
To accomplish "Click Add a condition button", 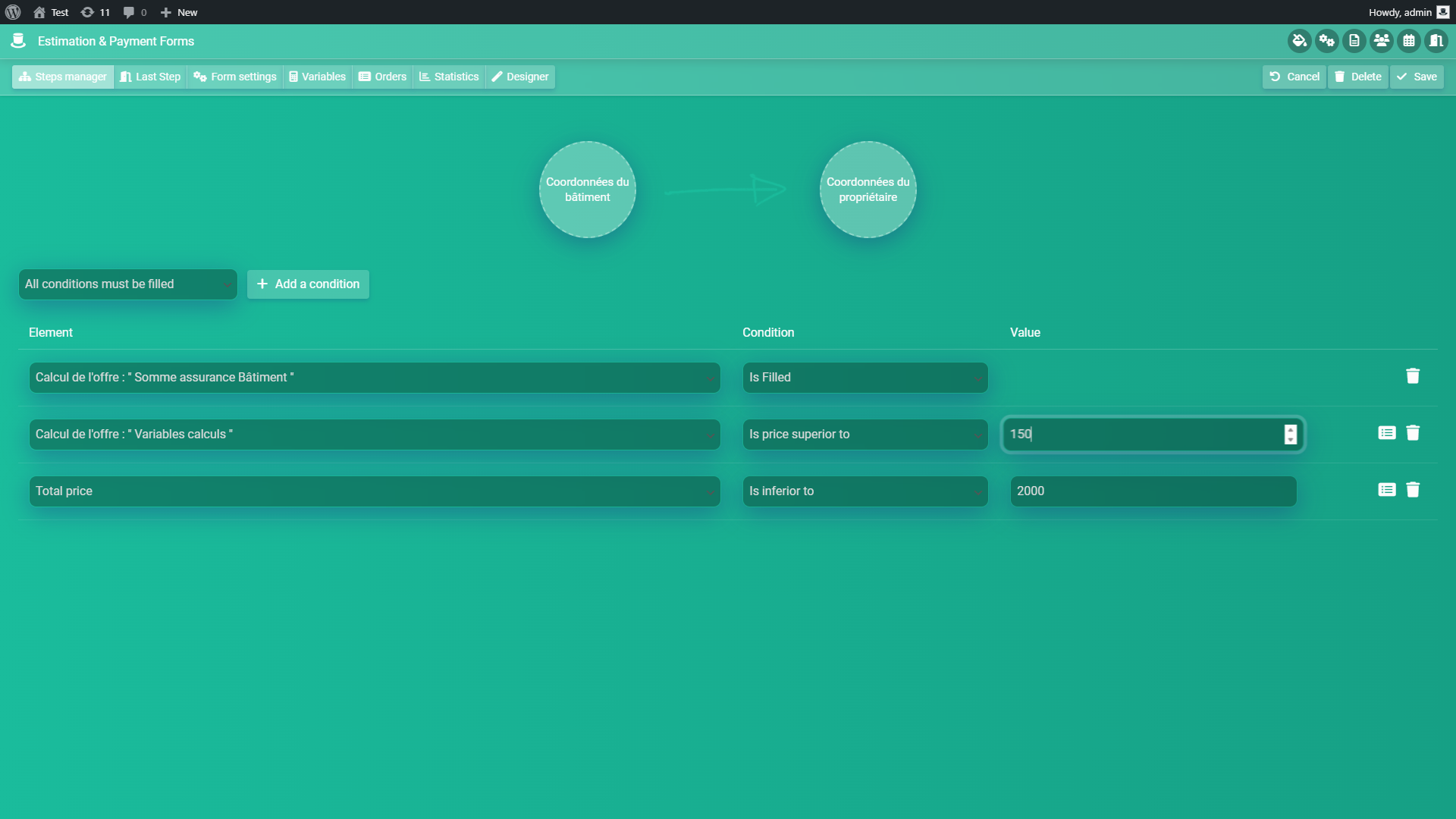I will 308,284.
